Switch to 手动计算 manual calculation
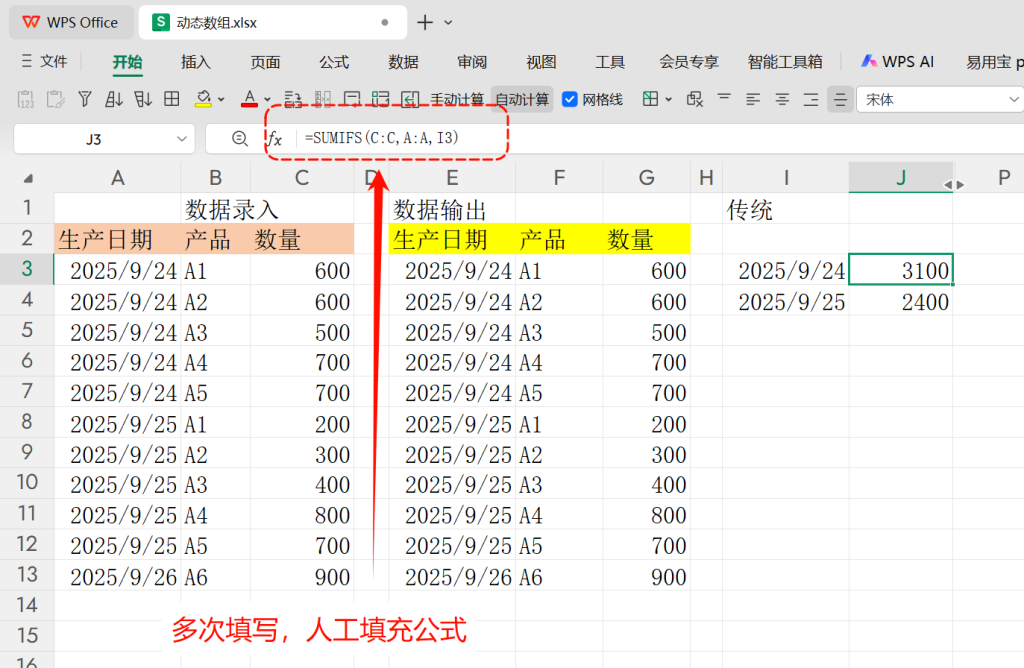 click(x=456, y=100)
